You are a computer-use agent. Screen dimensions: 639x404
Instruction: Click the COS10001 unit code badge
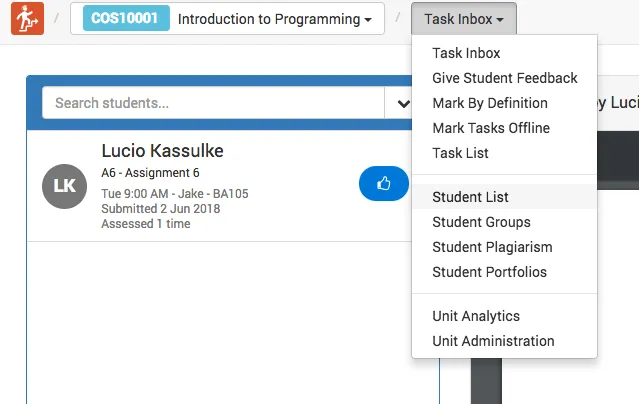tap(126, 18)
